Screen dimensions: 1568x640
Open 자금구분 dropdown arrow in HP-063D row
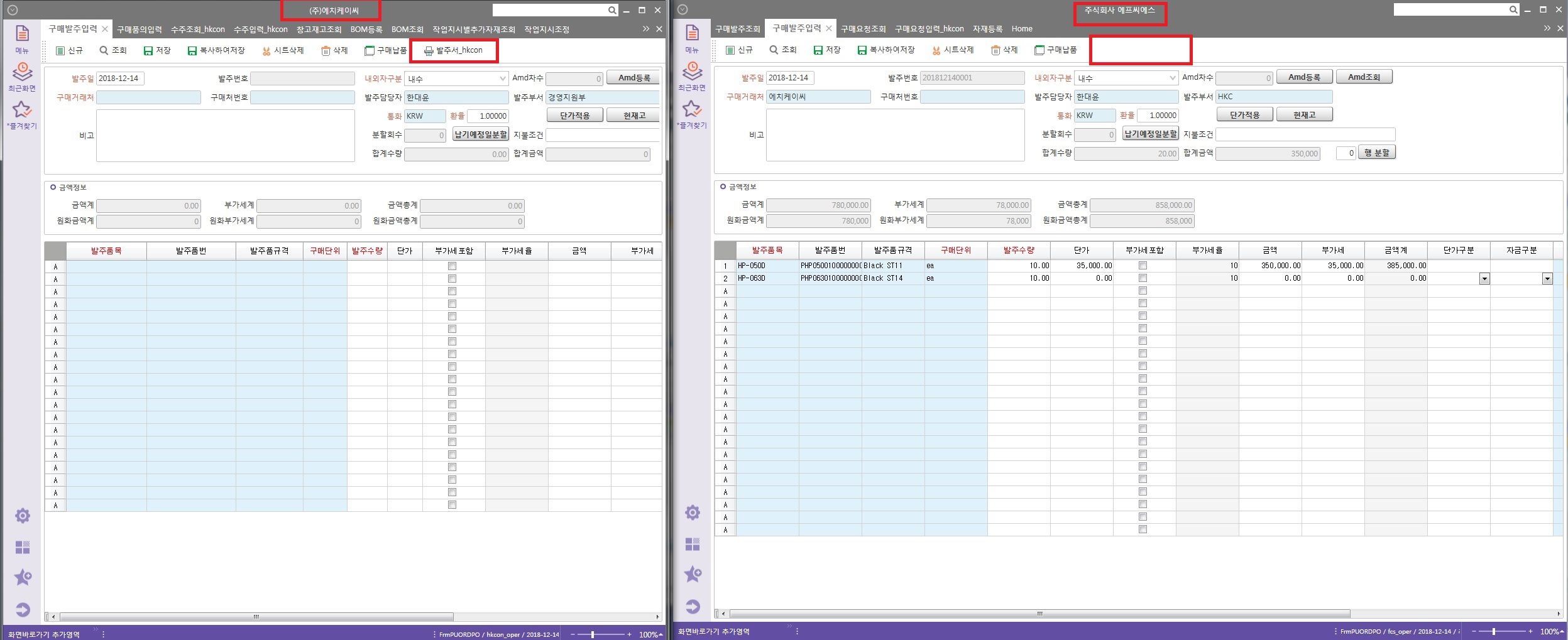click(1547, 278)
